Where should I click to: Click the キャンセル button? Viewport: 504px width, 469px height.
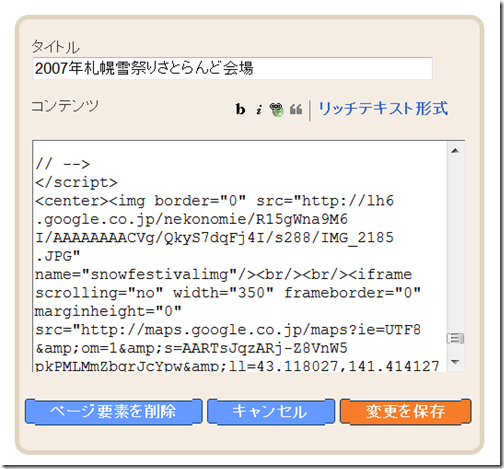[271, 412]
